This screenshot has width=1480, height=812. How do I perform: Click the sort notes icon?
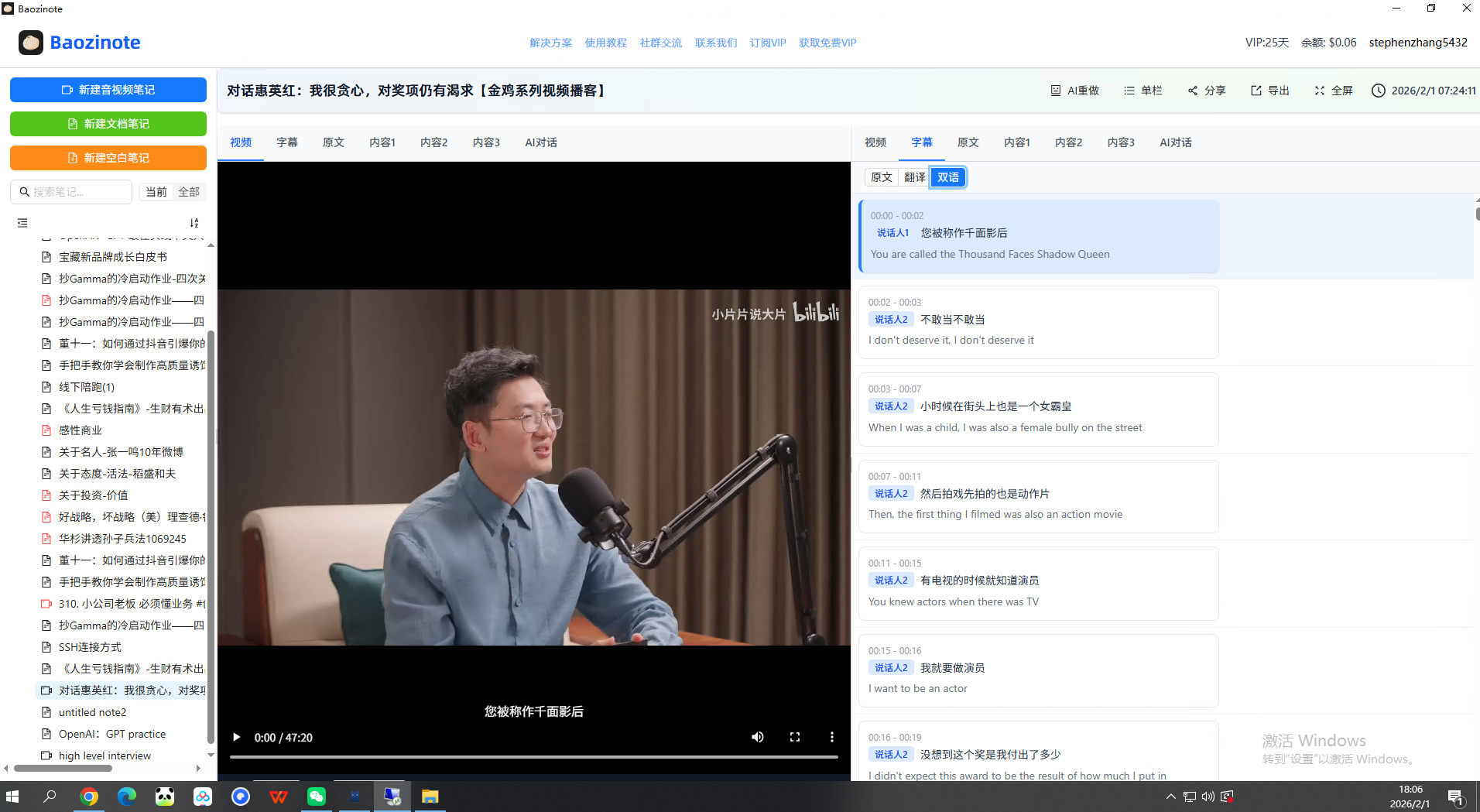coord(194,223)
